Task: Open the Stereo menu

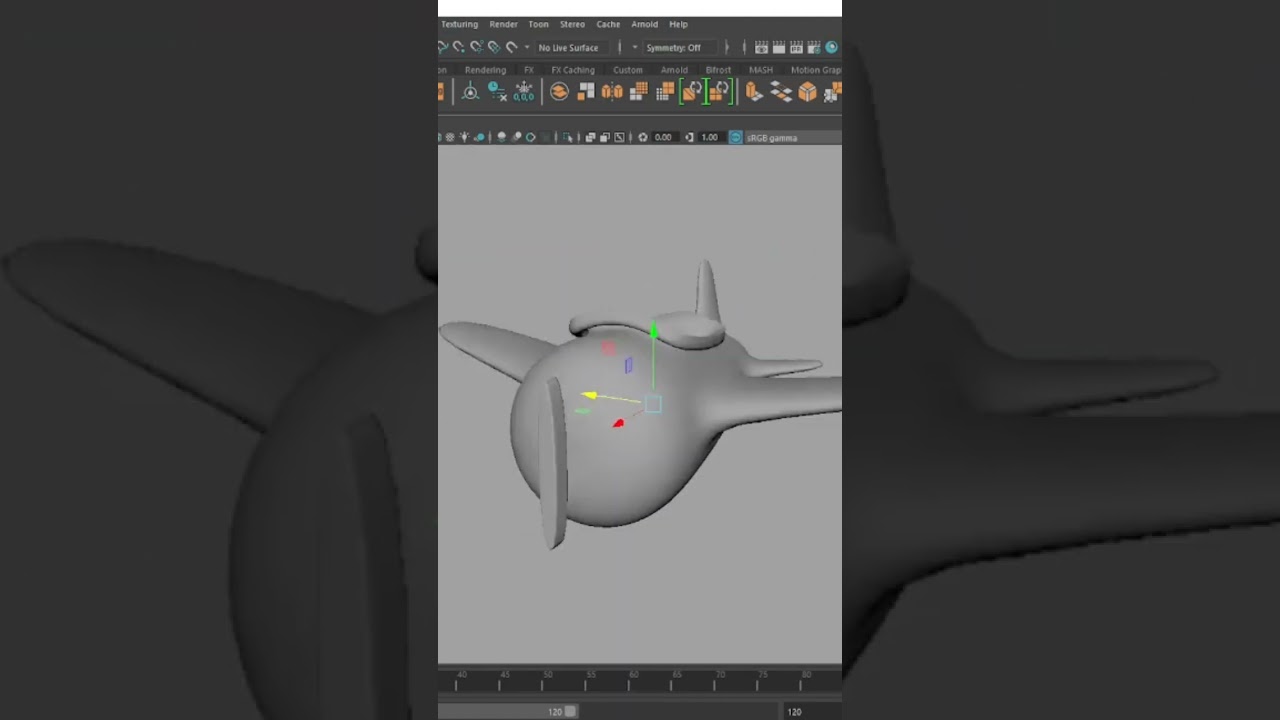Action: point(572,24)
